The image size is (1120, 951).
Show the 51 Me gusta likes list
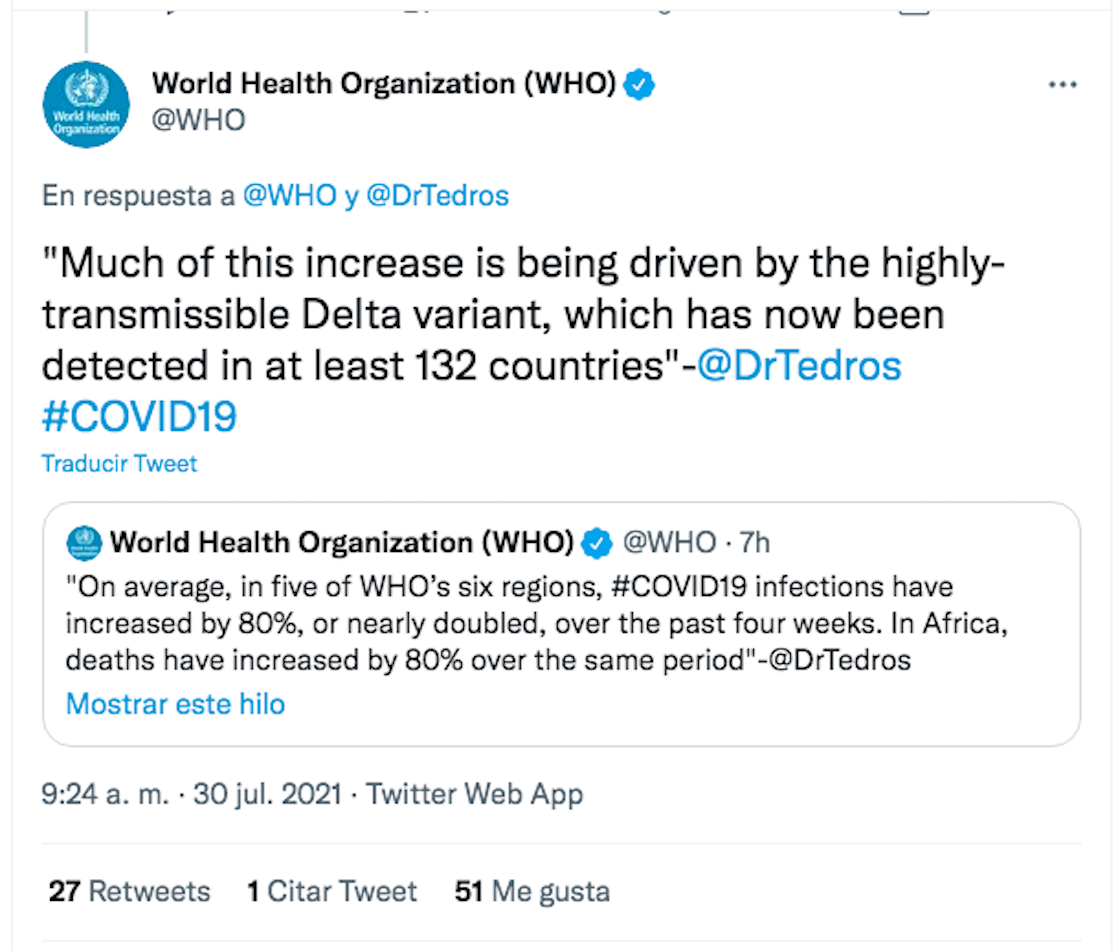tap(532, 891)
